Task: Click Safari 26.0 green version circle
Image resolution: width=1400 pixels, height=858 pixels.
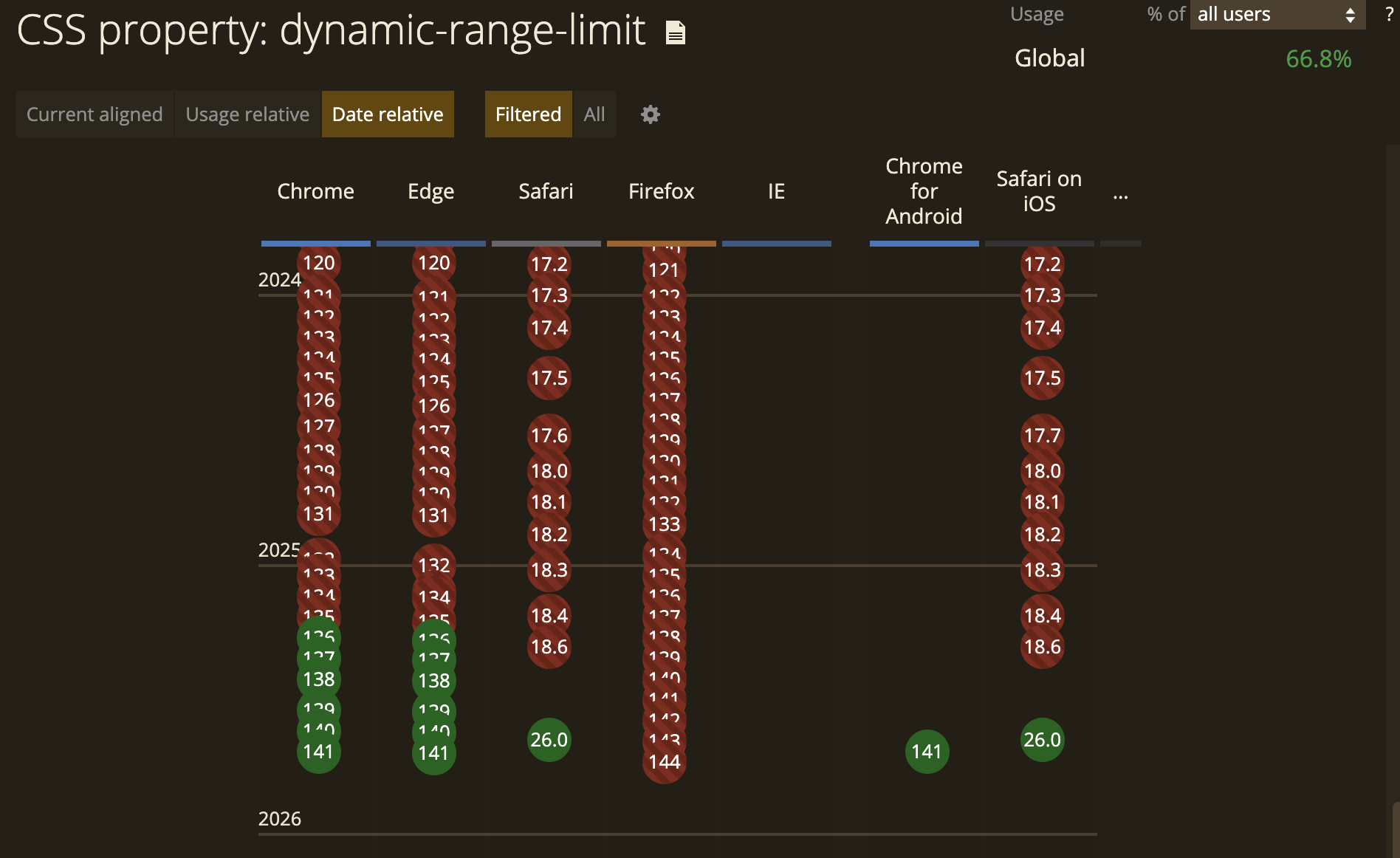Action: pyautogui.click(x=549, y=740)
